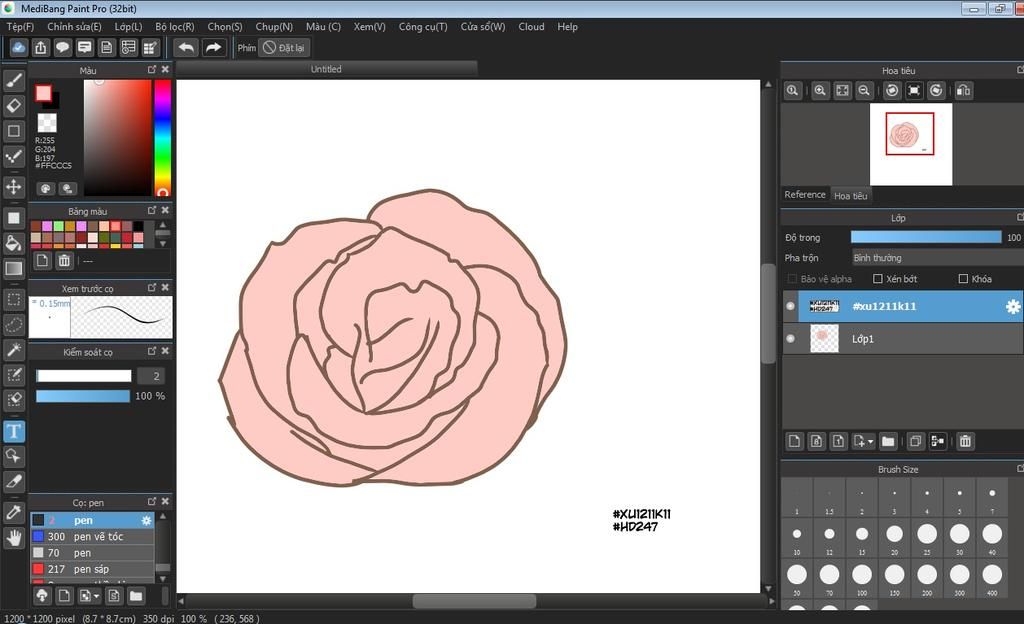This screenshot has width=1024, height=624.
Task: Undock the Màu color panel
Action: [x=152, y=69]
